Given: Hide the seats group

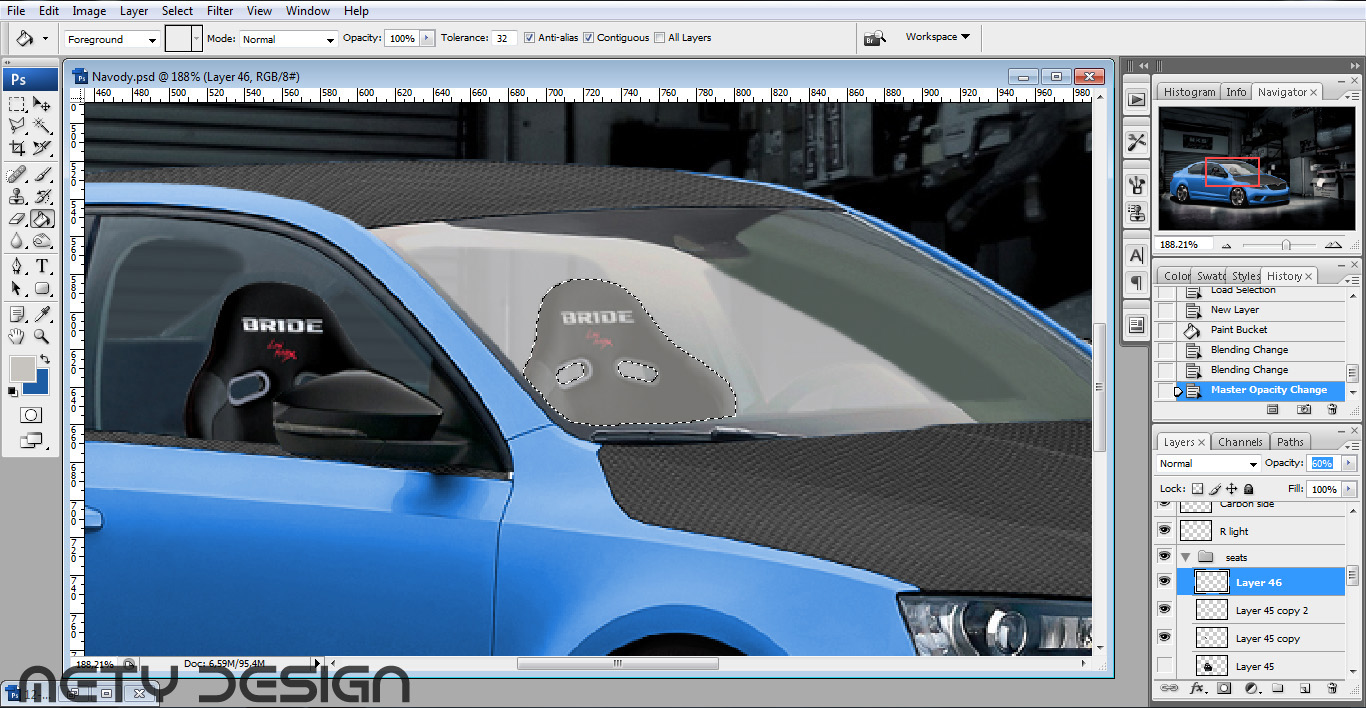Looking at the screenshot, I should (1164, 556).
